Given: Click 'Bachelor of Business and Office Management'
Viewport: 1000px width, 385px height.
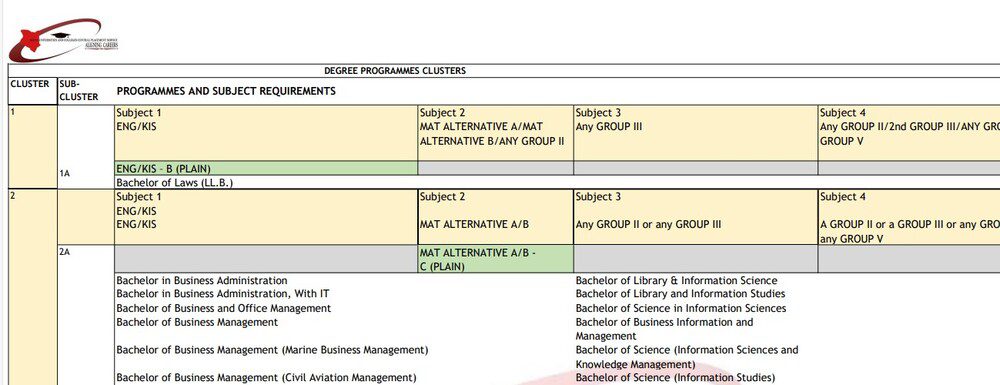Looking at the screenshot, I should pos(223,309).
